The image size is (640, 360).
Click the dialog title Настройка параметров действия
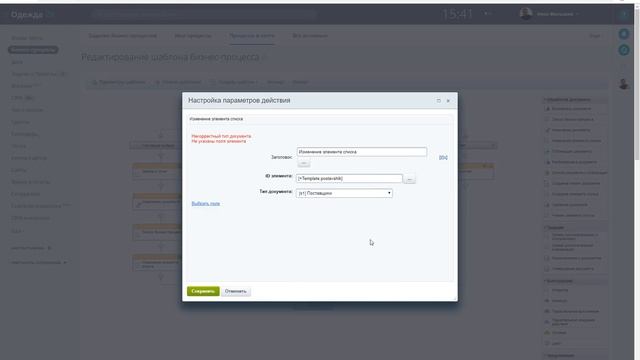(x=239, y=100)
